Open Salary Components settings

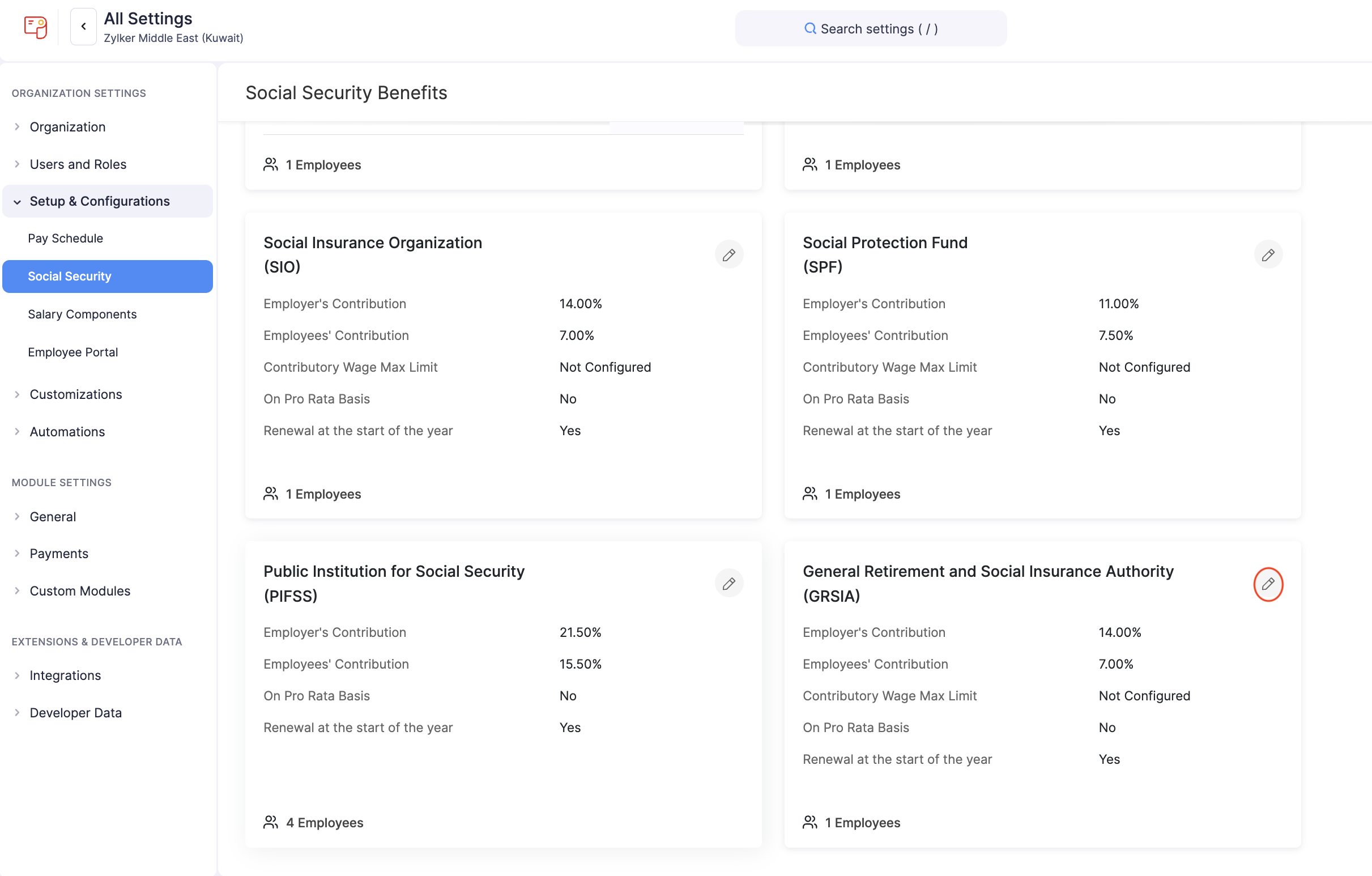tap(82, 314)
